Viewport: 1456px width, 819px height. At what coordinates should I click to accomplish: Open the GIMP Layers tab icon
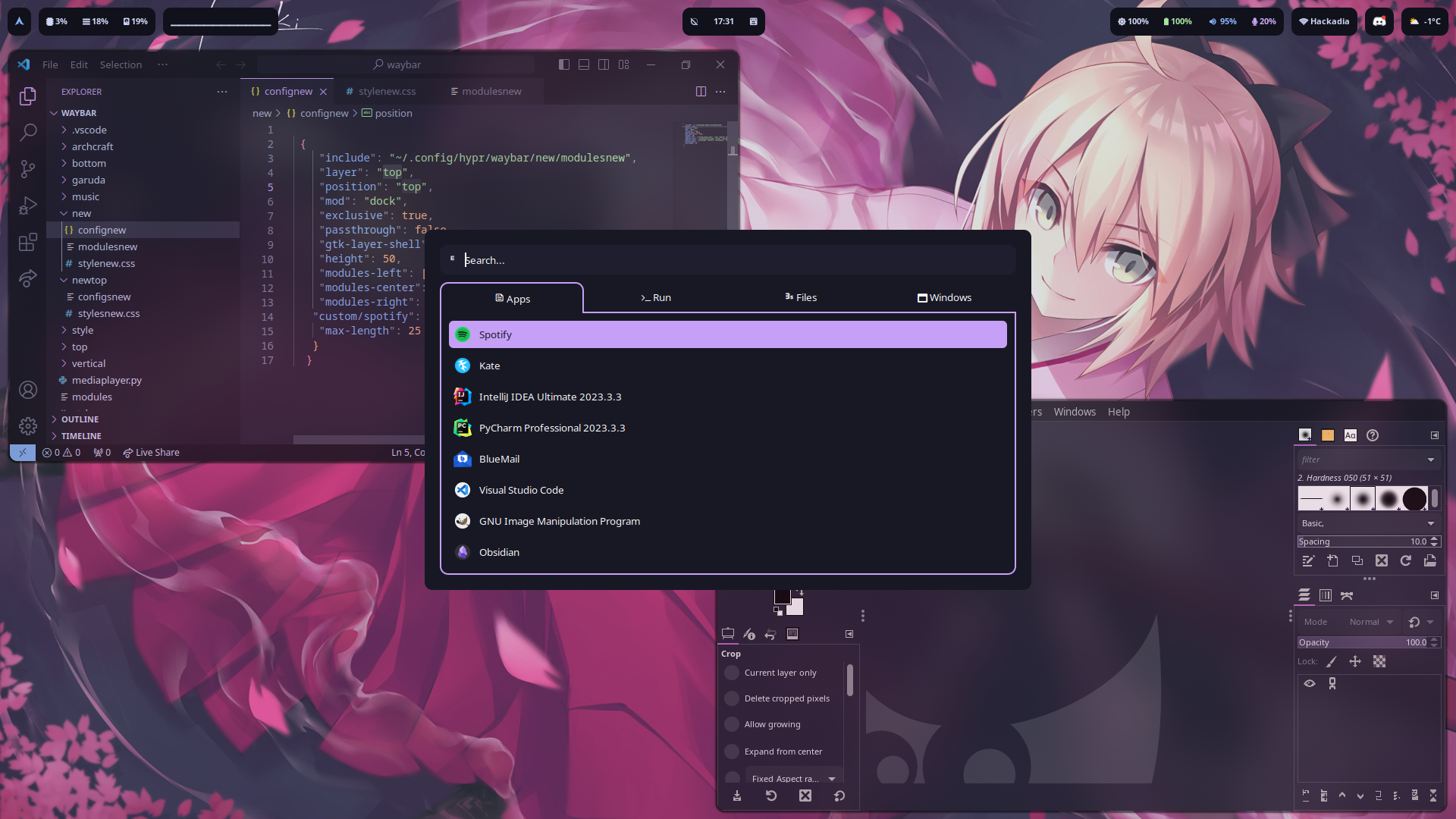click(1304, 595)
